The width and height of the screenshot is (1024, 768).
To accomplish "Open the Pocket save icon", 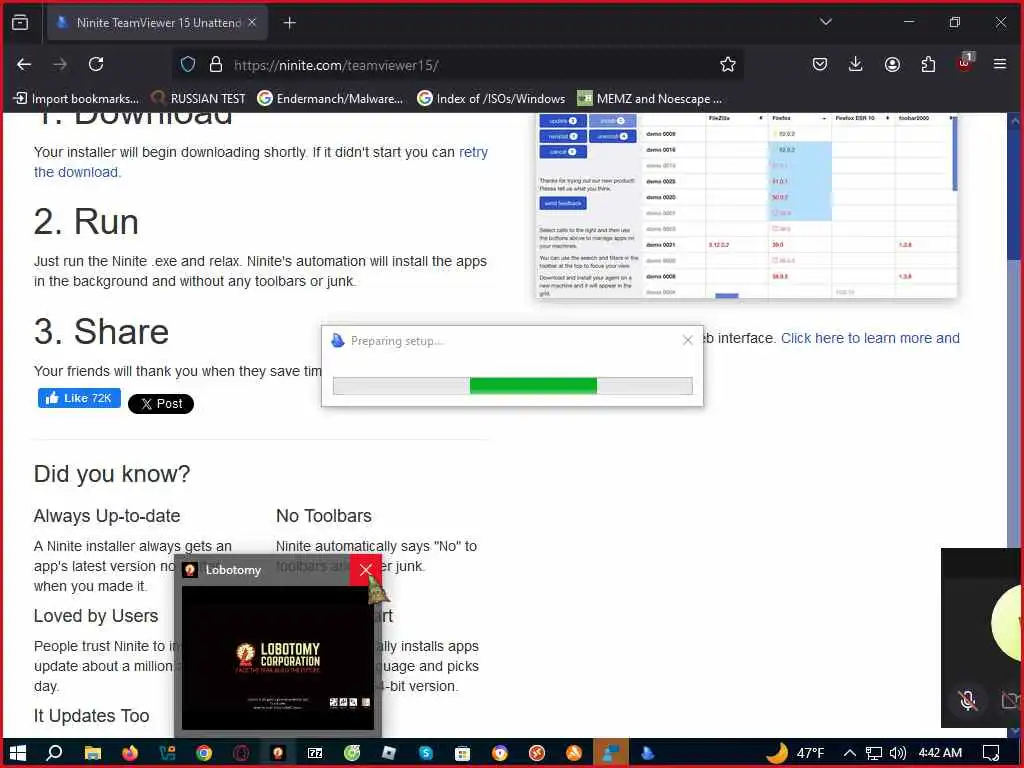I will [820, 64].
